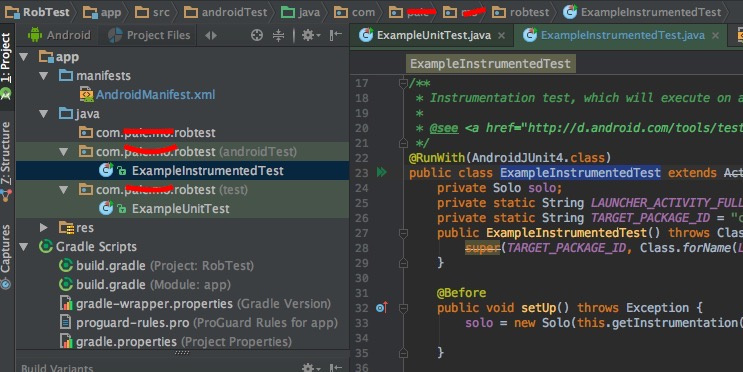Click the collapse all icon in project toolbar
The image size is (743, 372).
pyautogui.click(x=279, y=35)
